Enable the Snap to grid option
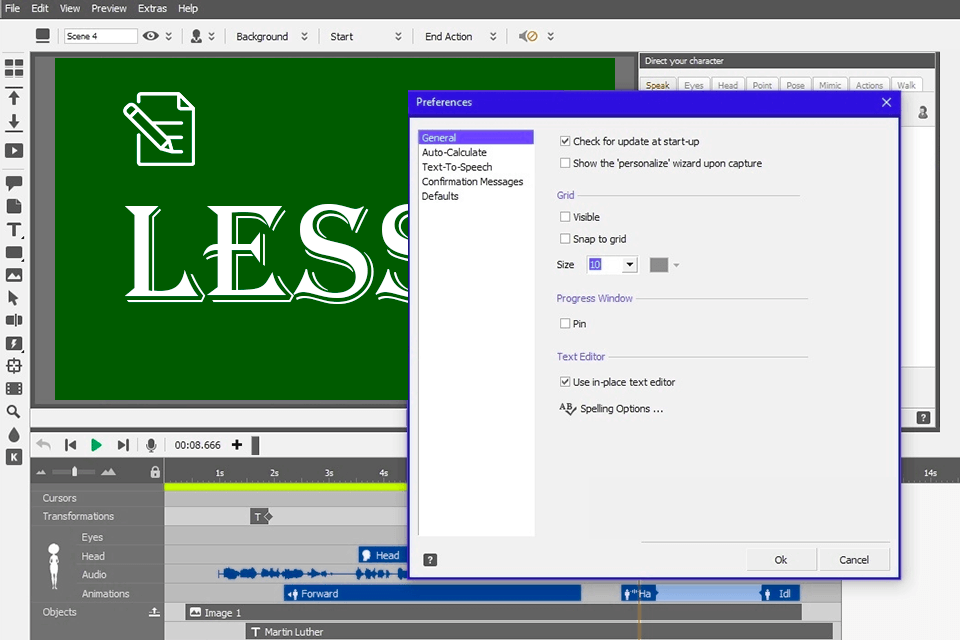960x640 pixels. coord(566,238)
